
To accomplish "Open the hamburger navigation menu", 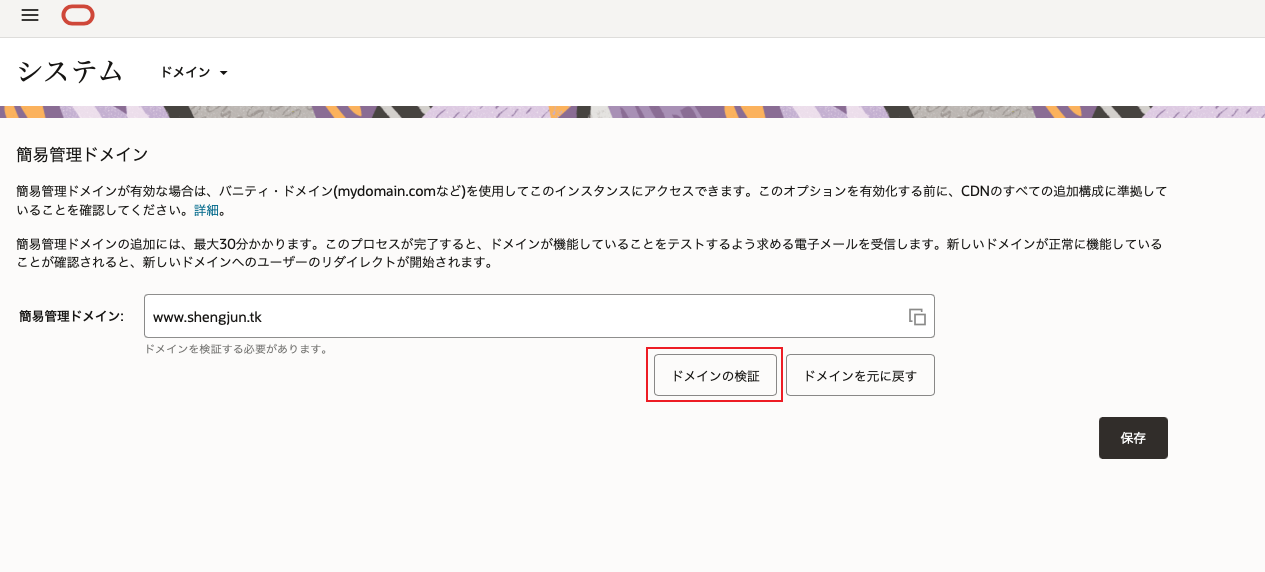I will tap(30, 15).
